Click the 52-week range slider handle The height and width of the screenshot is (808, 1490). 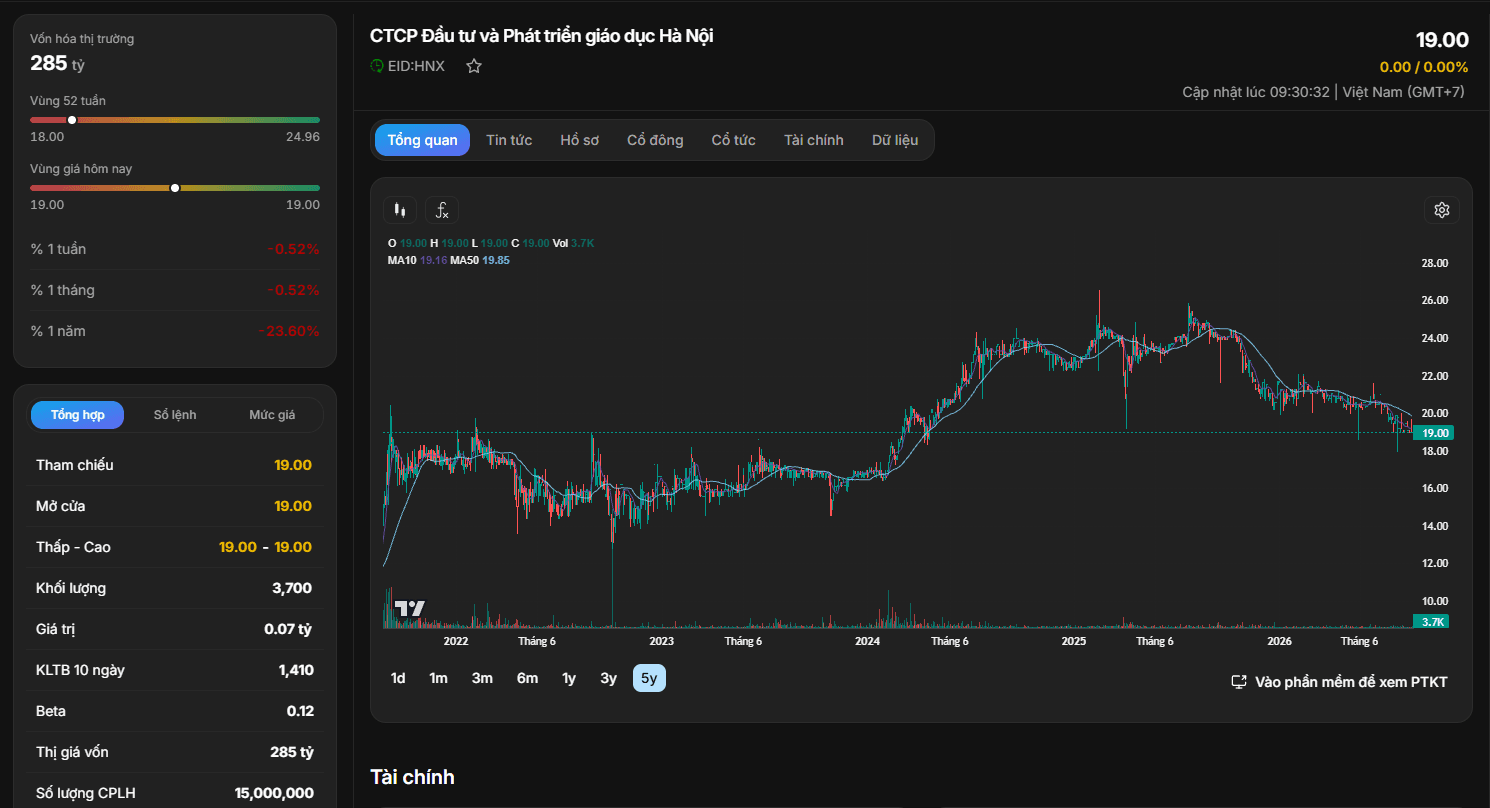(72, 120)
